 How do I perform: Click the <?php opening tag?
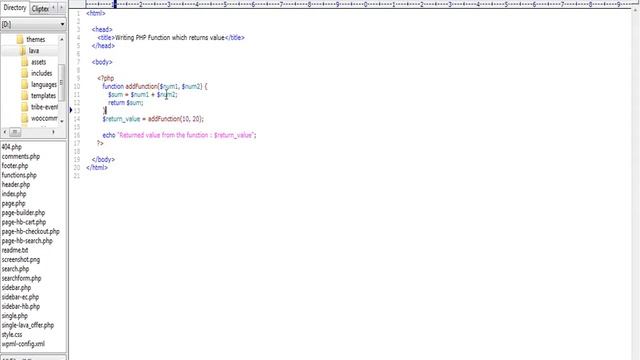tap(106, 78)
